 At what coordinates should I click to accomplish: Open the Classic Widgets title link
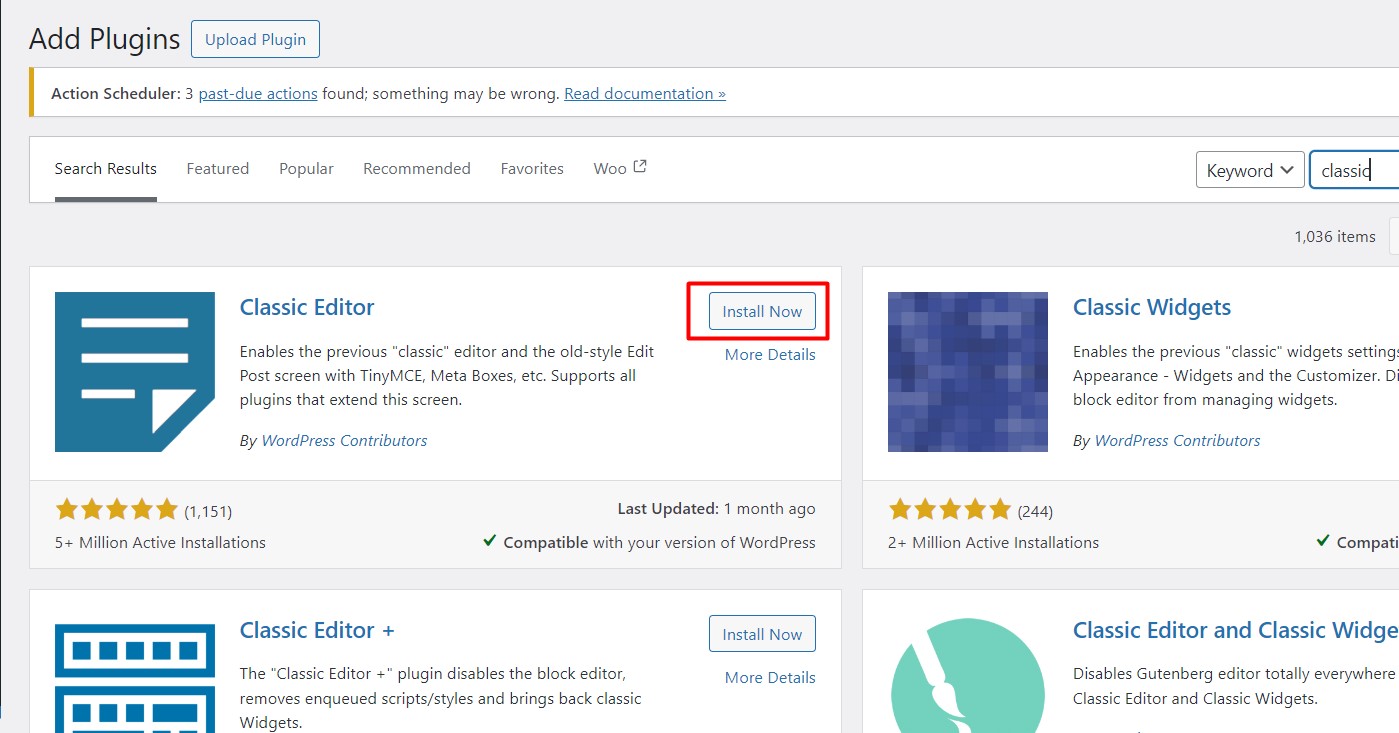(1152, 307)
